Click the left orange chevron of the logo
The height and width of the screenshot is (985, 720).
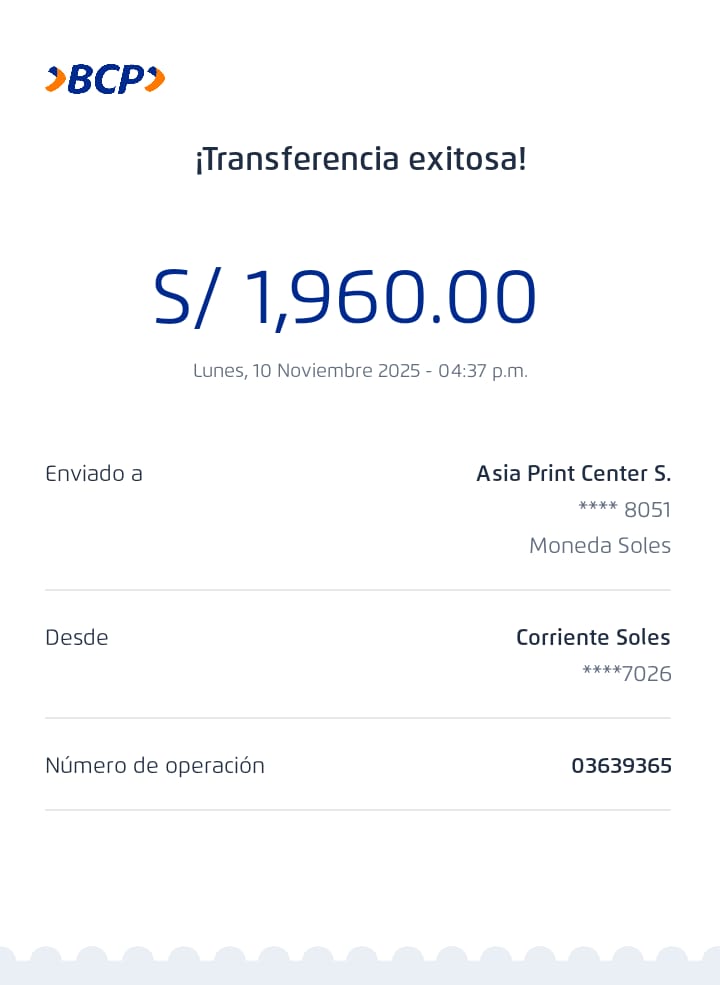56,79
